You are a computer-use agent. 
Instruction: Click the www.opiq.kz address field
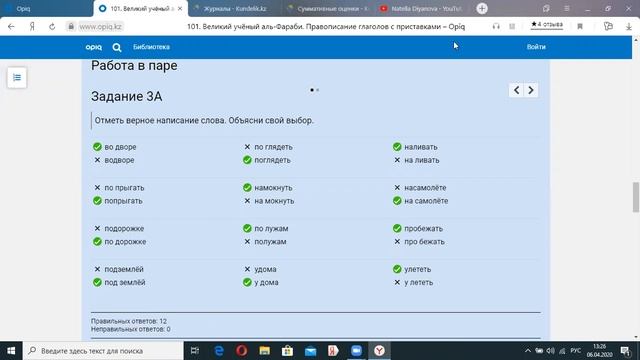[100, 27]
